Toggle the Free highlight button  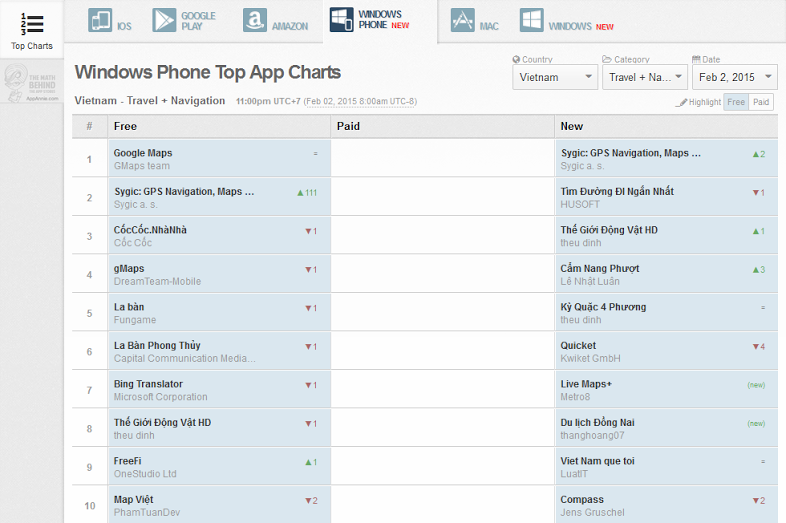(736, 102)
